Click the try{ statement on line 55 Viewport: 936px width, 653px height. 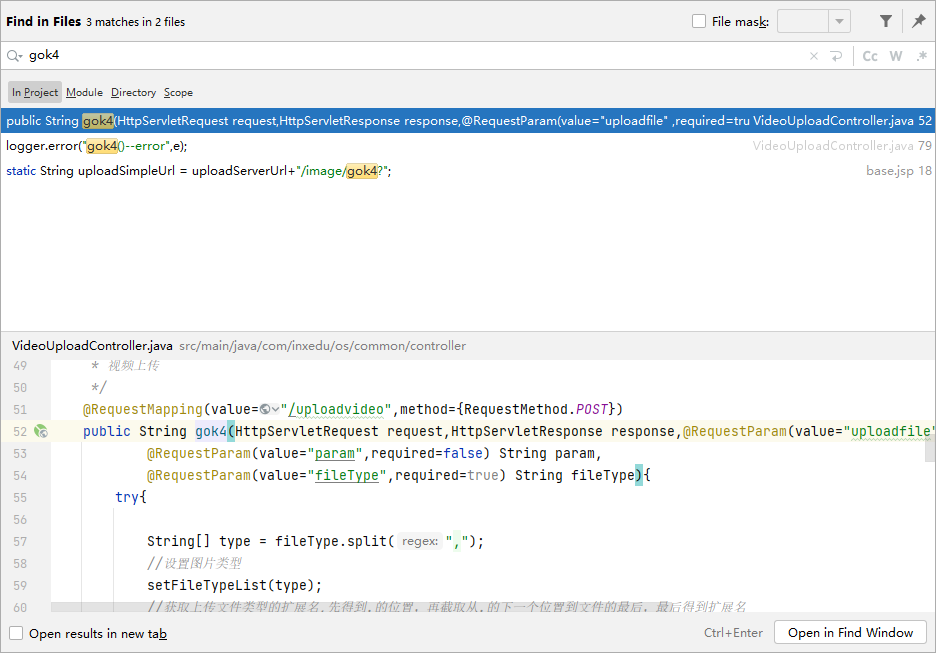tap(131, 497)
